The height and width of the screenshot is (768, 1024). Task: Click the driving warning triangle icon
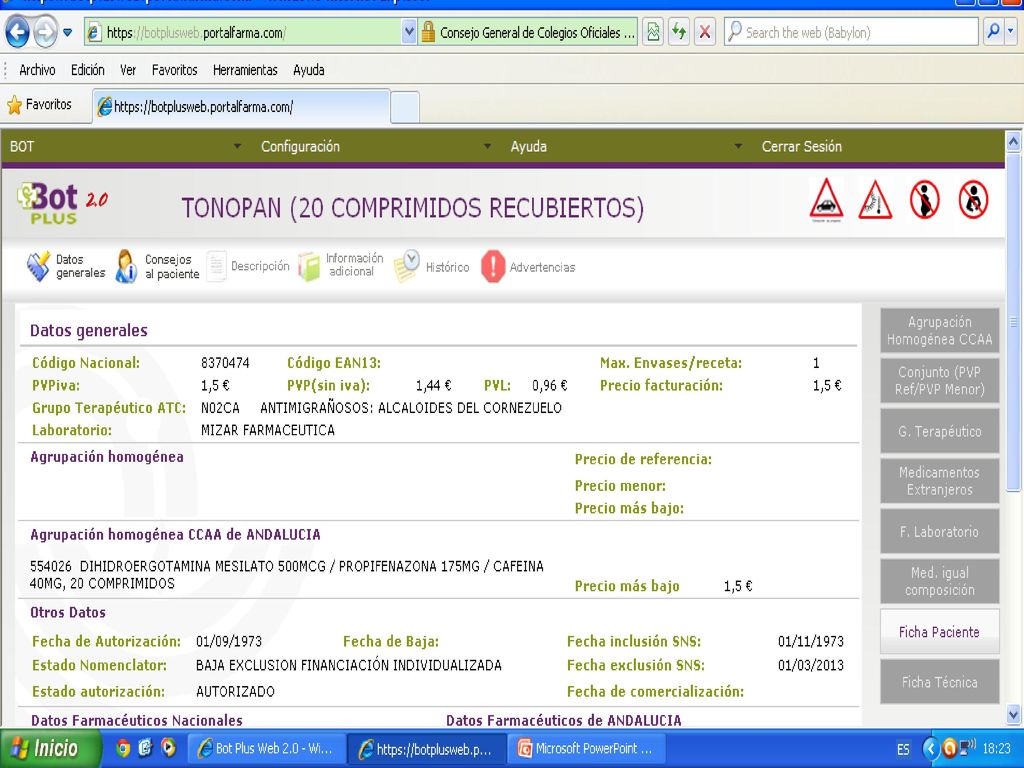(826, 199)
